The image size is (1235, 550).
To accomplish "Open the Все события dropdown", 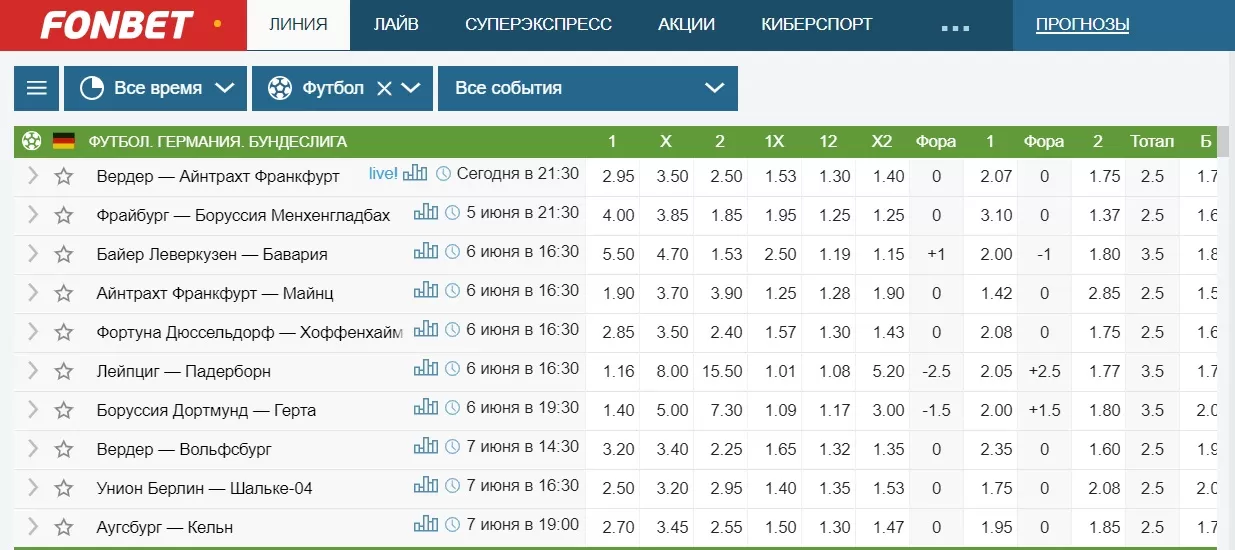I will pos(588,88).
